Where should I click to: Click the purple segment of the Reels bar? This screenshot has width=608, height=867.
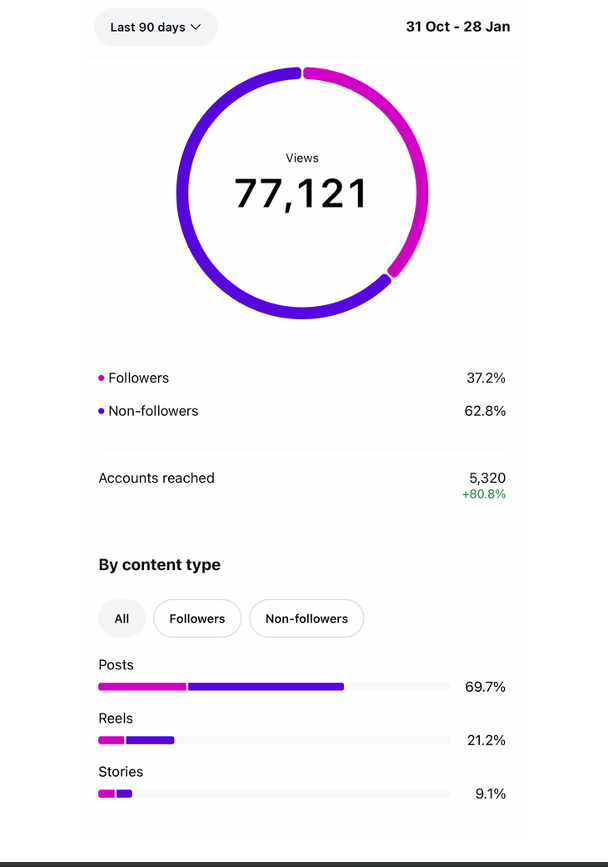150,740
